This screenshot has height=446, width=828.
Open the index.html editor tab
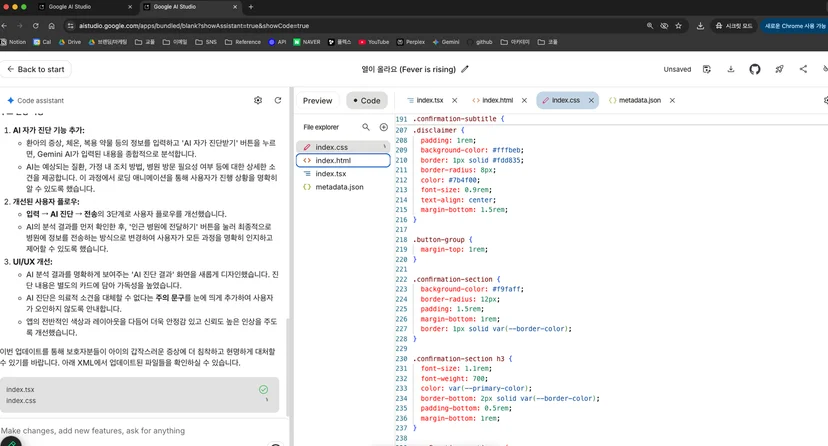[x=497, y=100]
